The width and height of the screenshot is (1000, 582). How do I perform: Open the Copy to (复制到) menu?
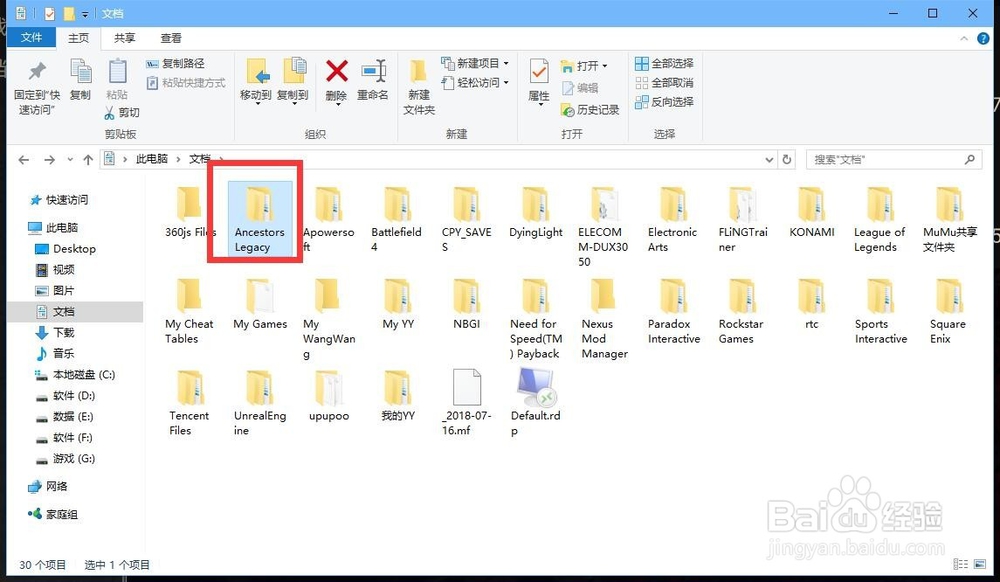click(x=293, y=80)
